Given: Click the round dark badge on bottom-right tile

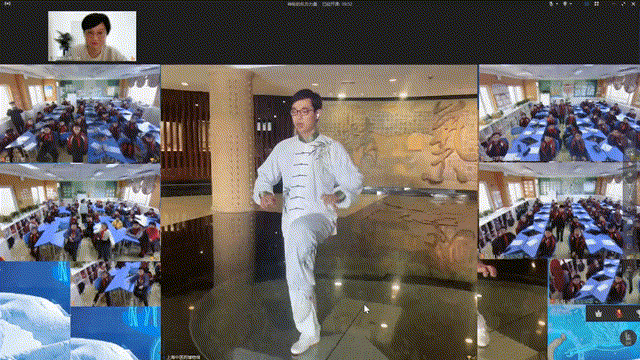Looking at the screenshot, I should pos(628,338).
